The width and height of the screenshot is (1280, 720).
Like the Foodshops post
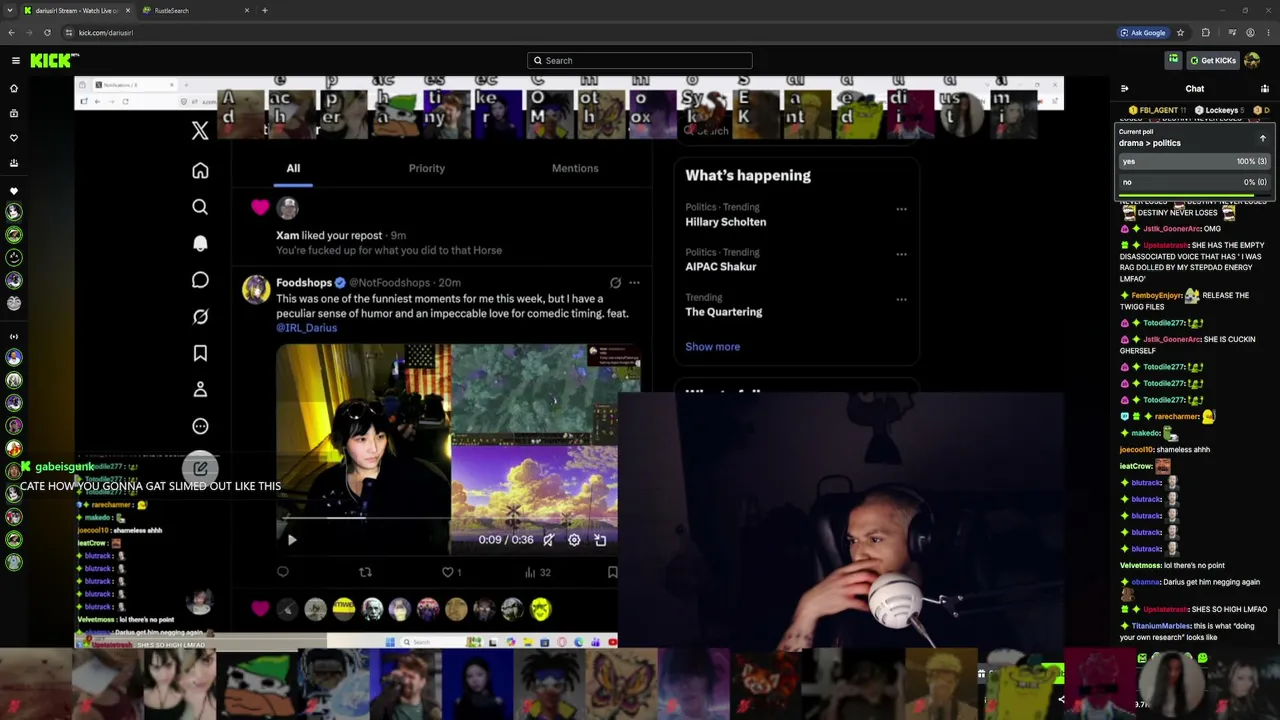coord(448,572)
